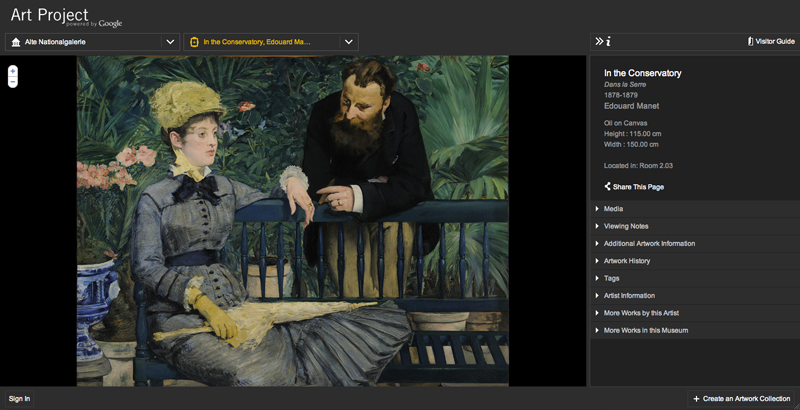Viewport: 800px width, 410px height.
Task: Open the Alte Nationalgalerie museum dropdown
Action: (170, 42)
